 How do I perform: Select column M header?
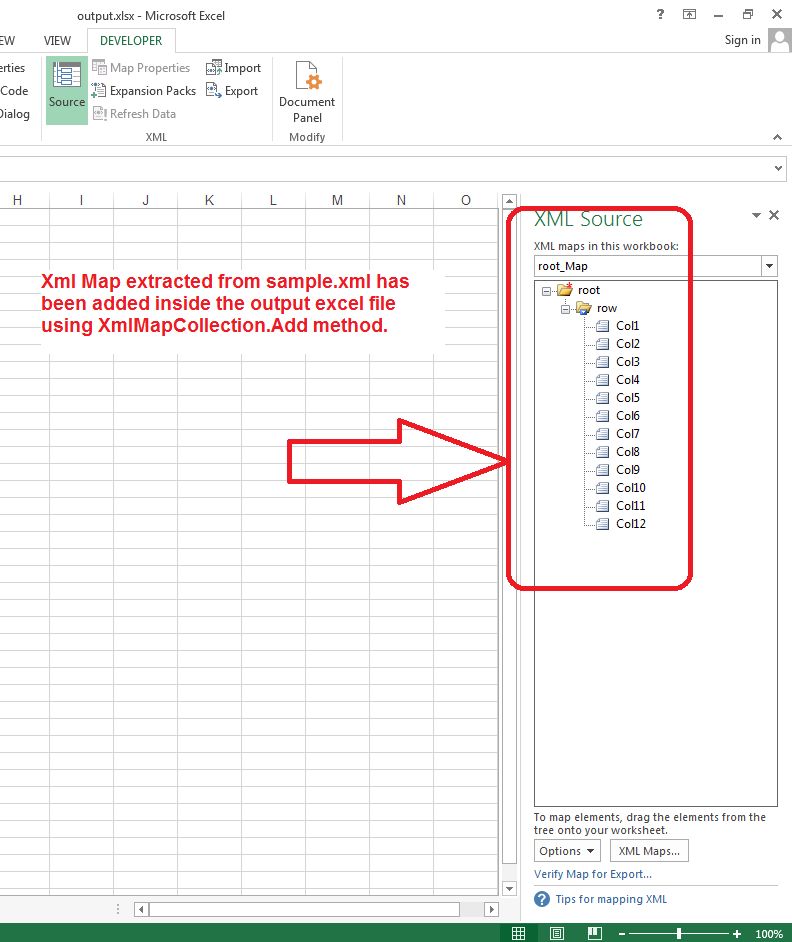[337, 201]
